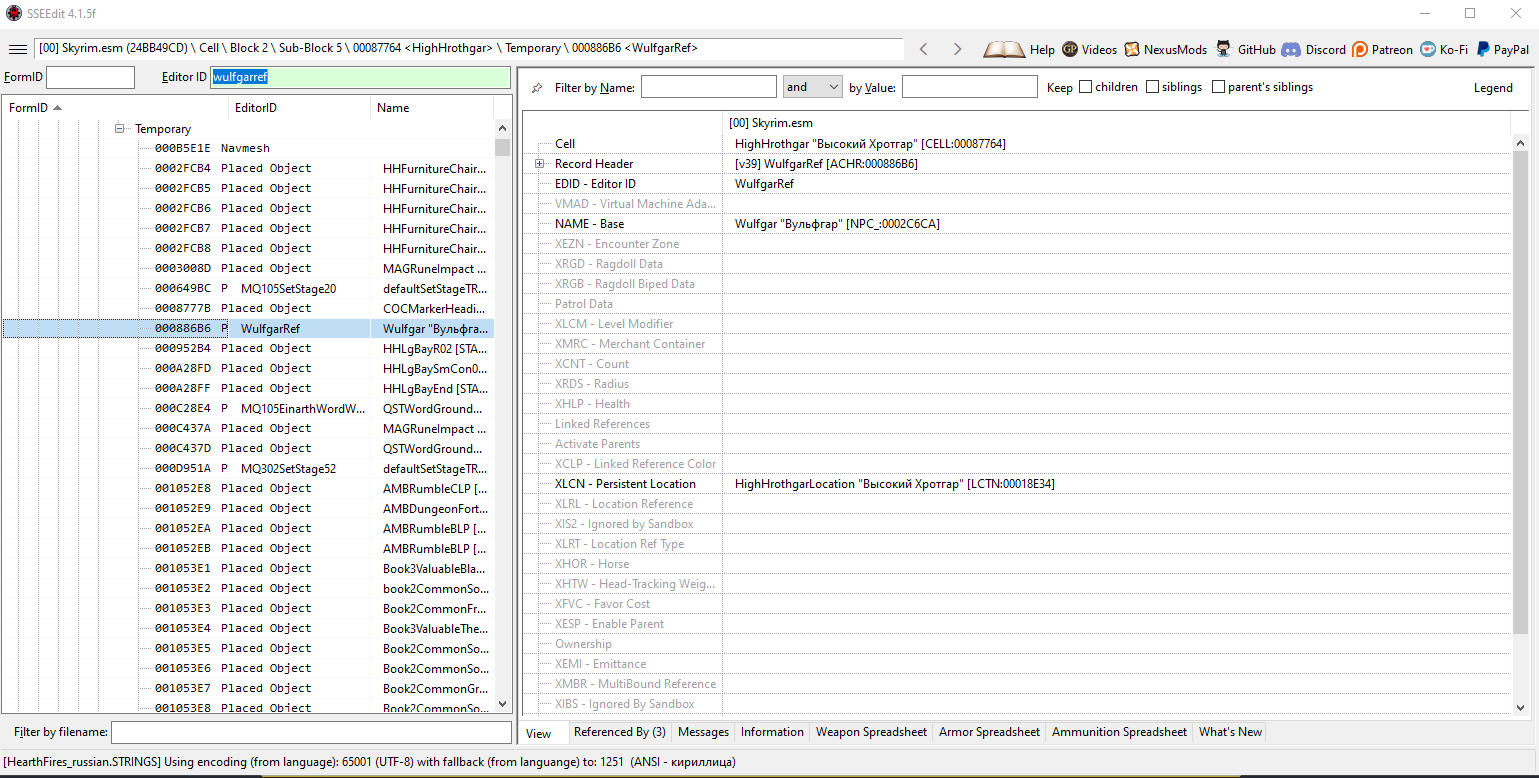This screenshot has width=1539, height=778.
Task: Switch to the Messages tab
Action: click(703, 732)
